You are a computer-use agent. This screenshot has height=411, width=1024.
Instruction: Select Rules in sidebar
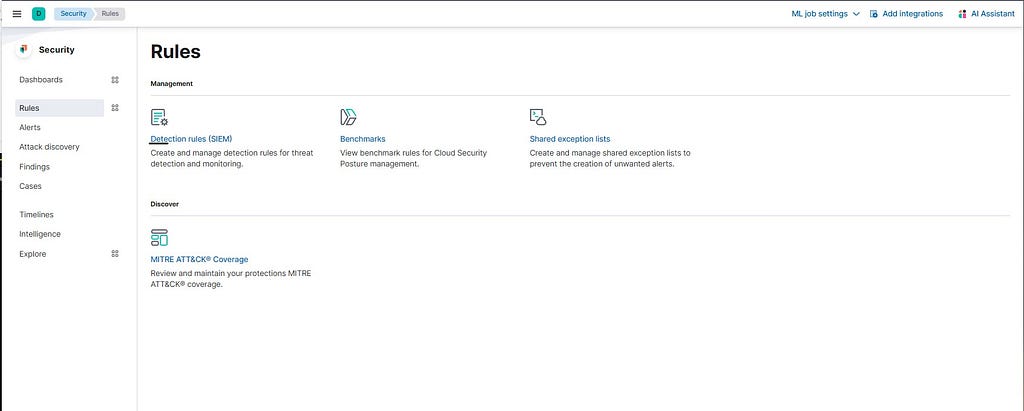(x=59, y=108)
